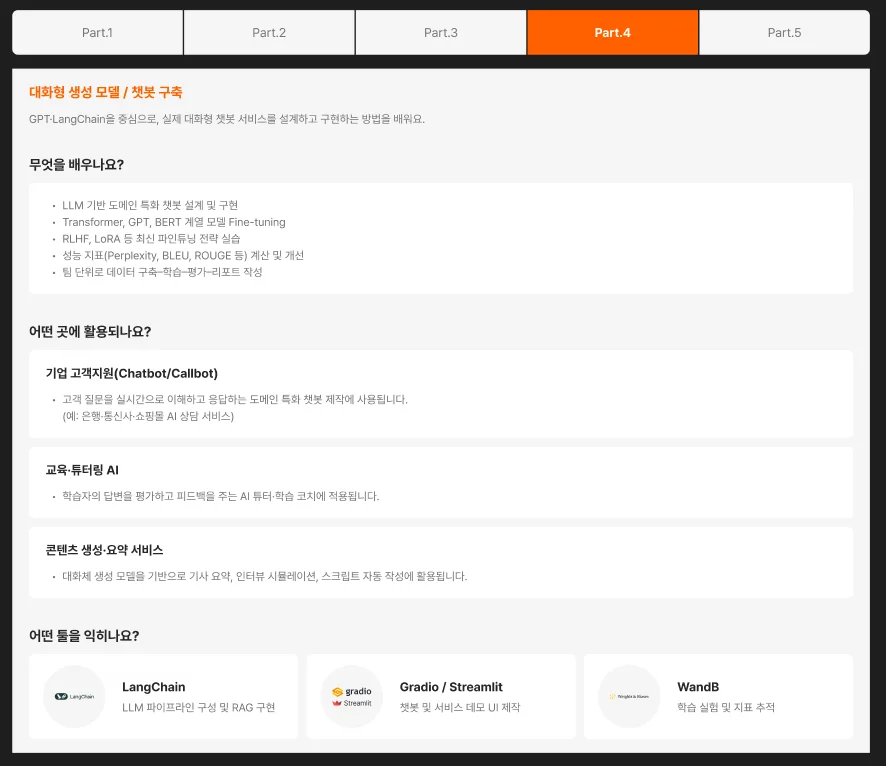Screen dimensions: 886x766
Task: Click the LangChain tool card
Action: click(x=163, y=696)
